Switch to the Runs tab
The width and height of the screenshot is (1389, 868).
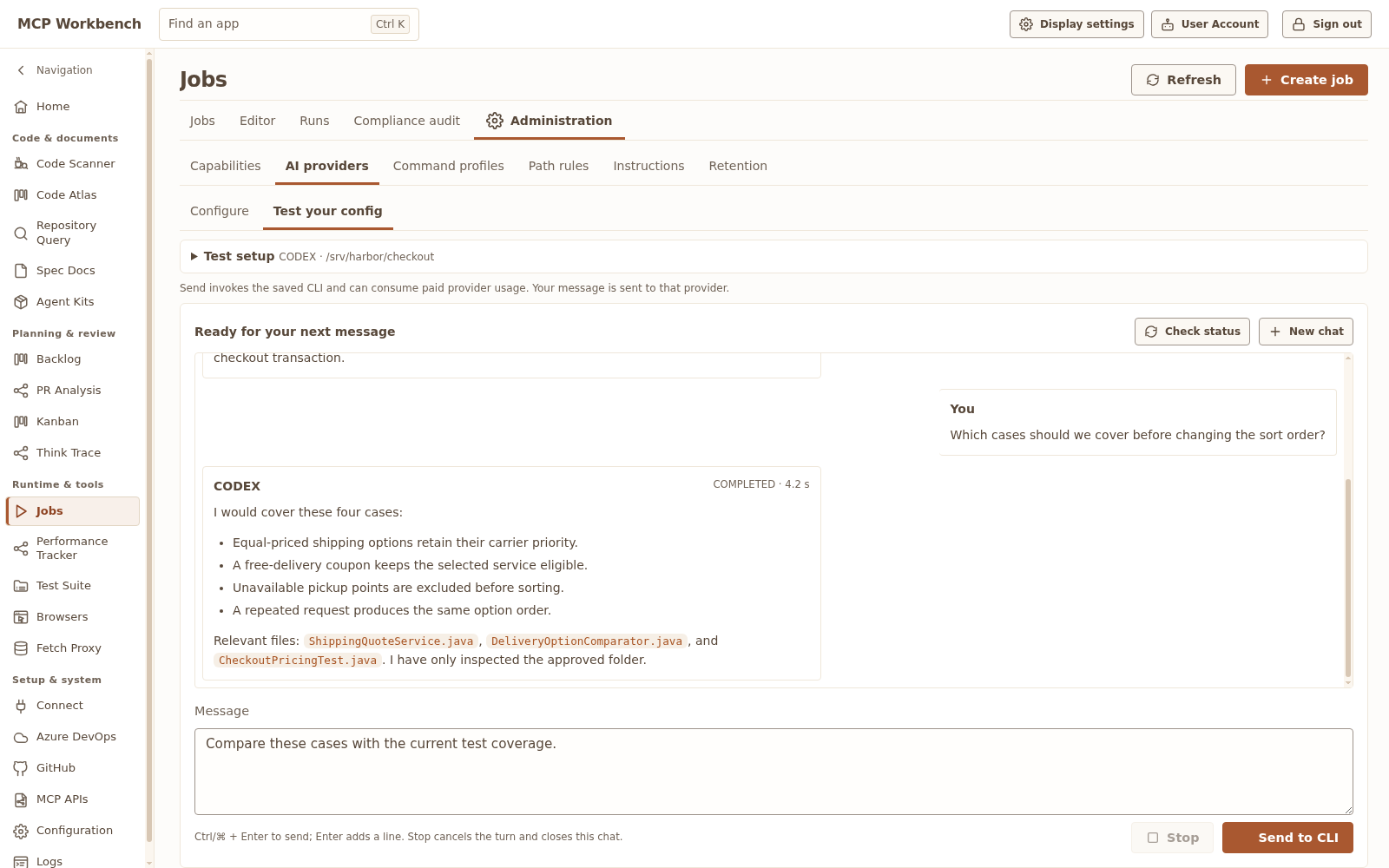click(314, 121)
